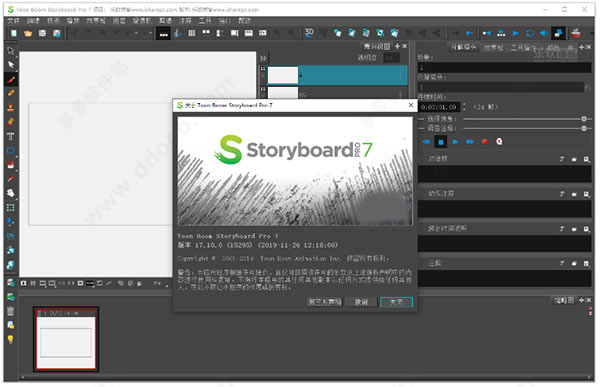Screen dimensions: 600x387
Task: Click the opacity value field in layers panel
Action: [391, 58]
